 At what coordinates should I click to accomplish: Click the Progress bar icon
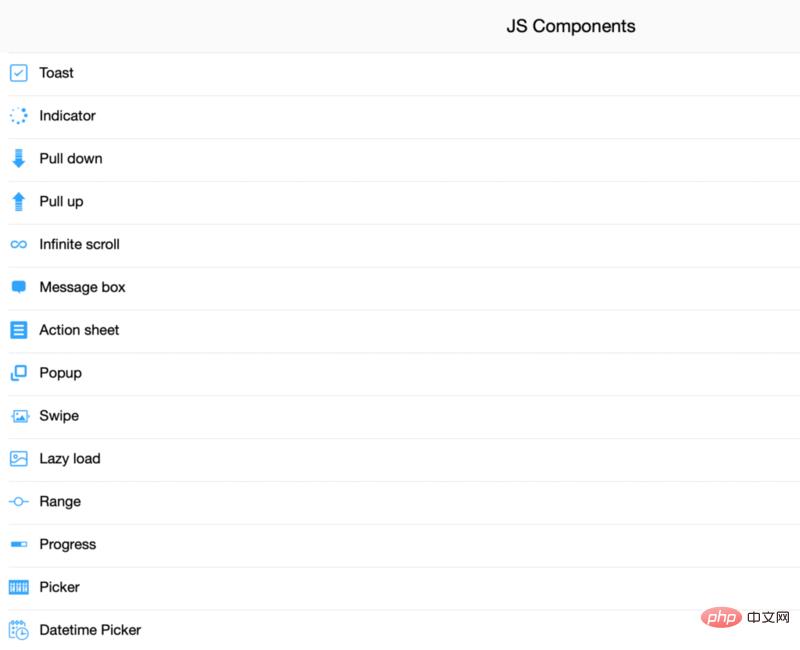point(18,545)
